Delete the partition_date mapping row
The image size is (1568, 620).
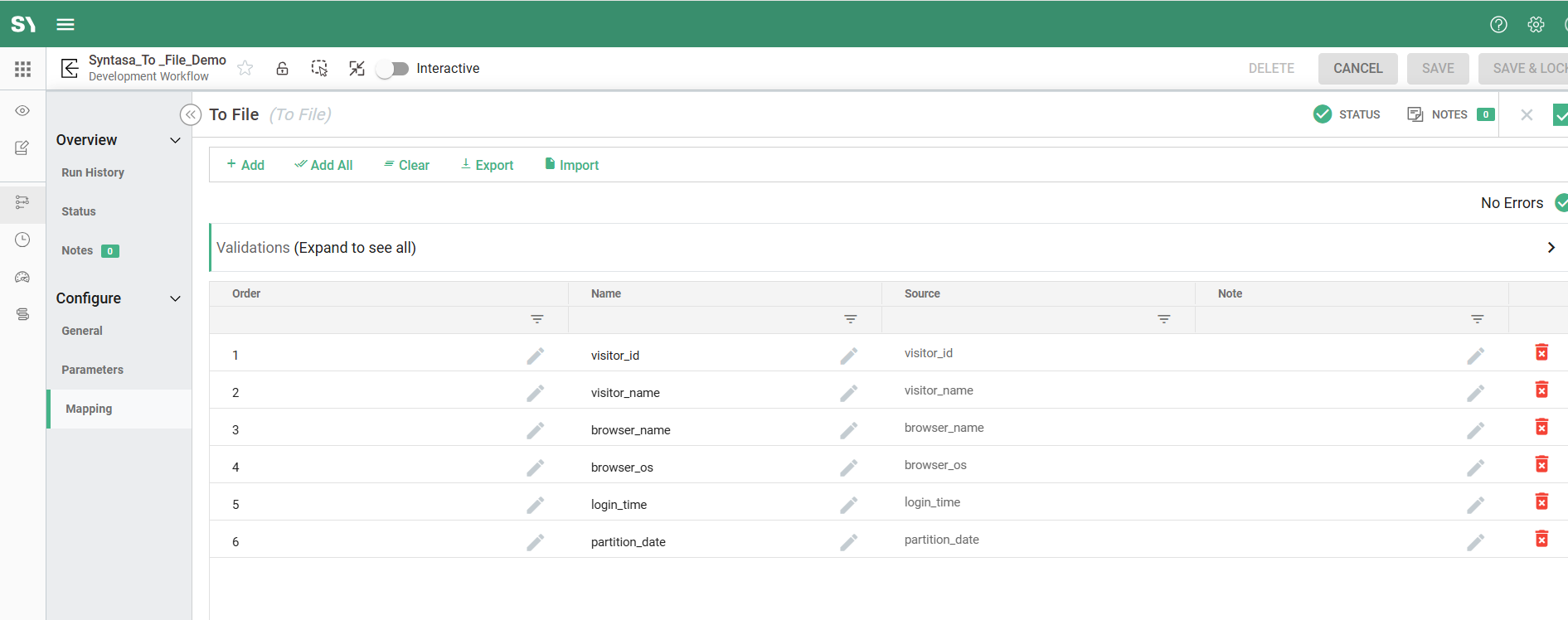click(1541, 540)
